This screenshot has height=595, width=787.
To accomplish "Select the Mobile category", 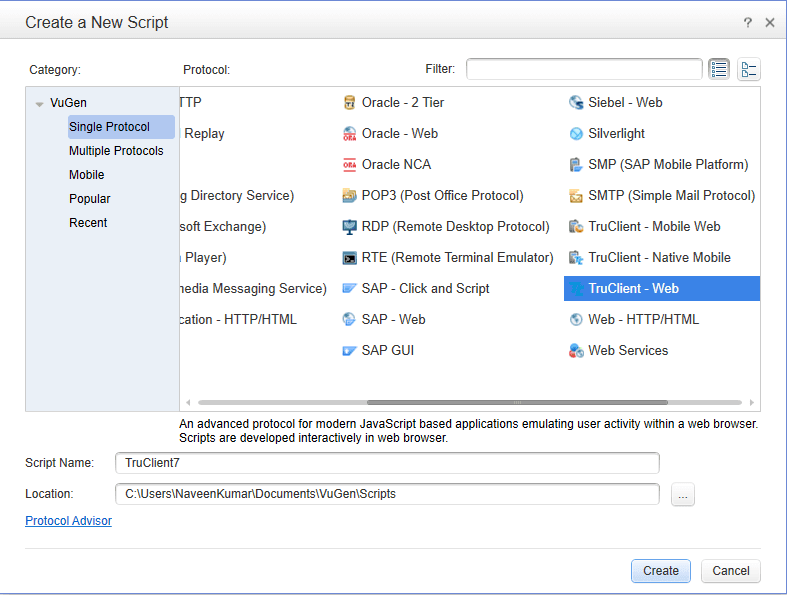I will (x=87, y=175).
